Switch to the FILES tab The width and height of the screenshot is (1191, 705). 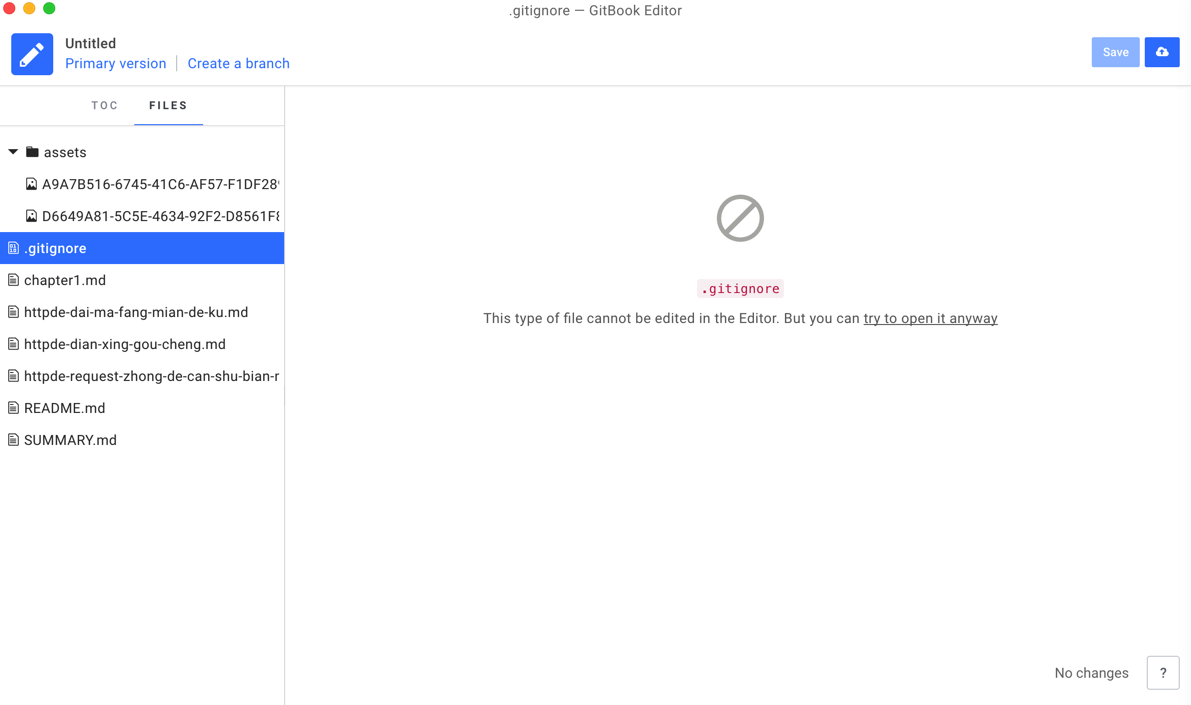[x=168, y=106]
